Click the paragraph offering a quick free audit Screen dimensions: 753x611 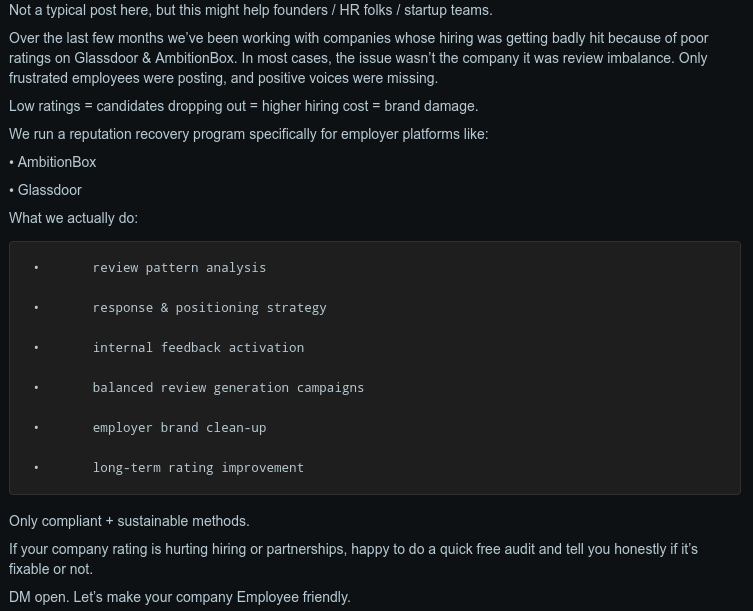(353, 559)
